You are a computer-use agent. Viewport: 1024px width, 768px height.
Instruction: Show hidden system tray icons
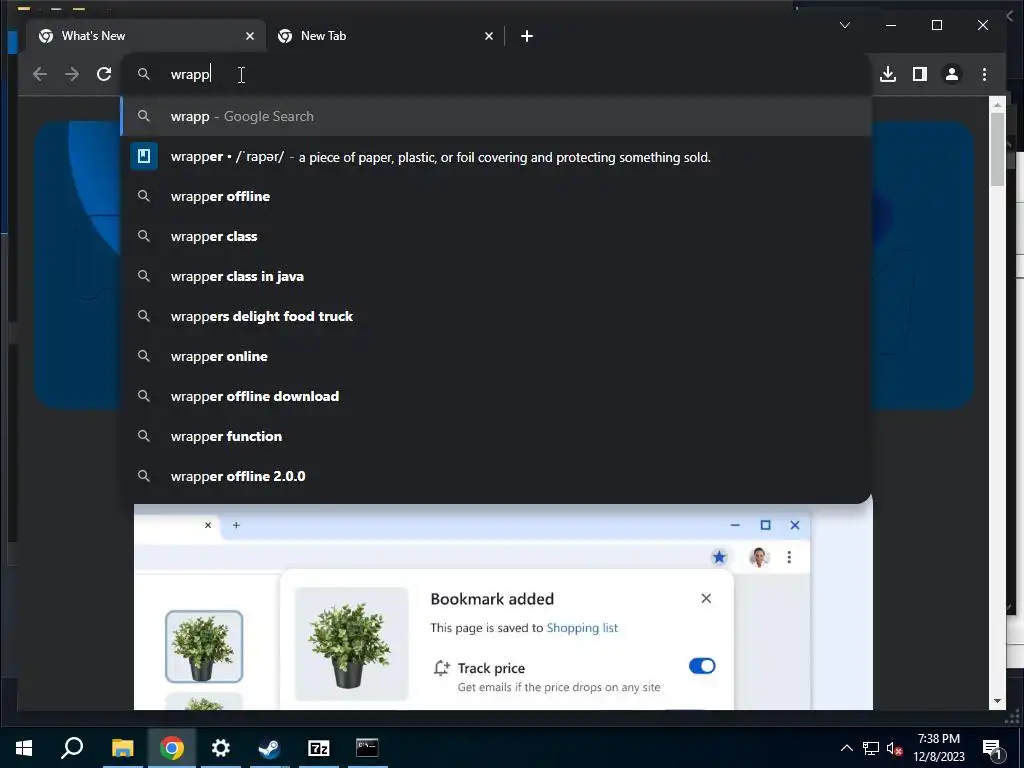point(846,748)
